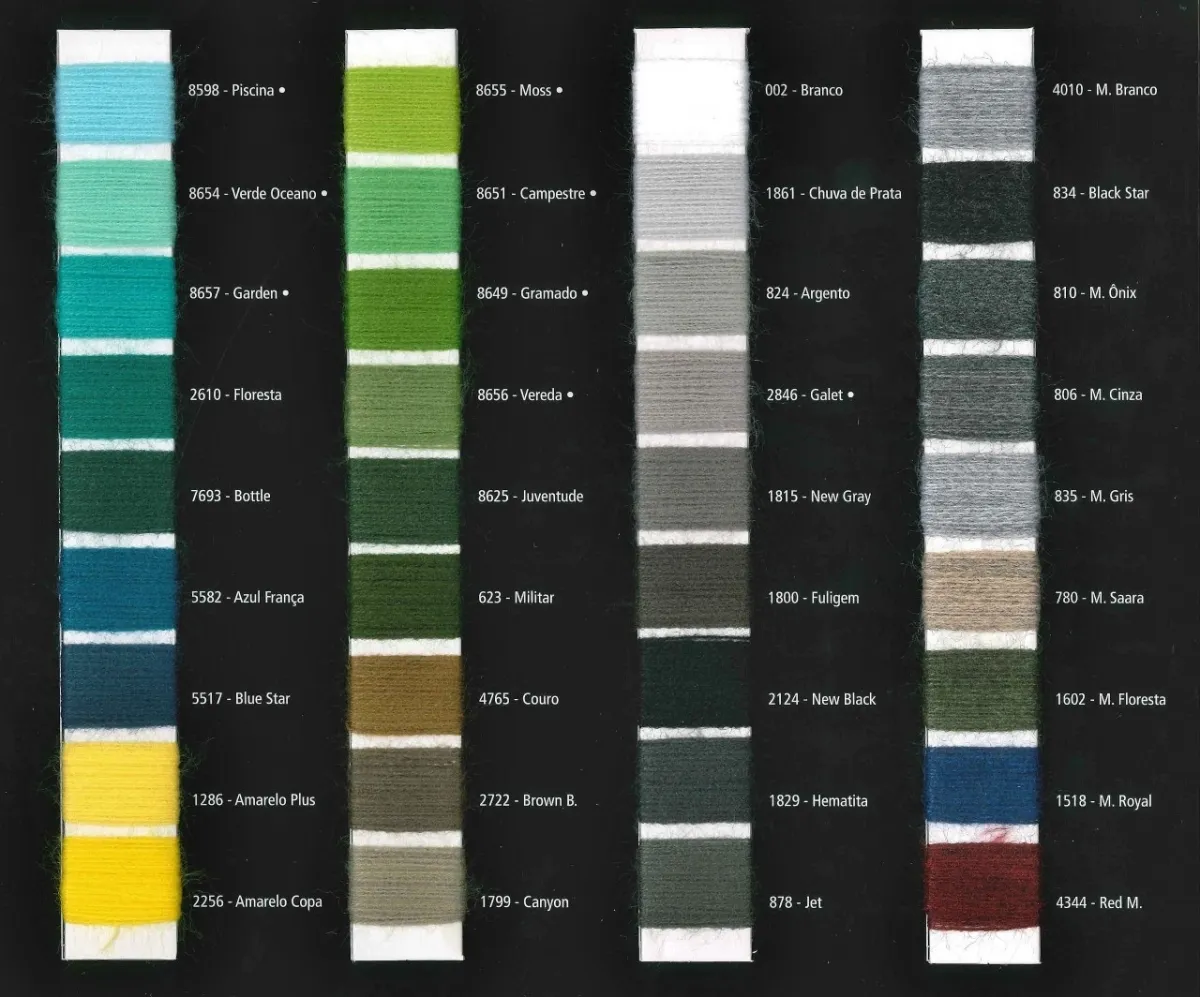Pick the 780 M. Saara beige swatch

[x=979, y=590]
